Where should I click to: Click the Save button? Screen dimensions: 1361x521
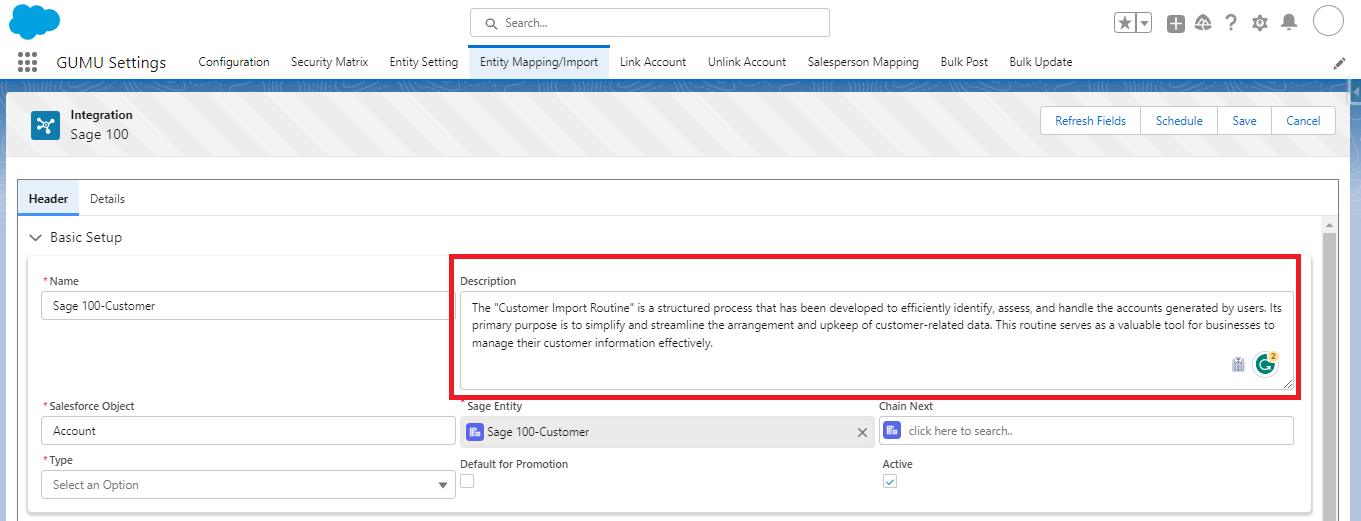[x=1244, y=121]
